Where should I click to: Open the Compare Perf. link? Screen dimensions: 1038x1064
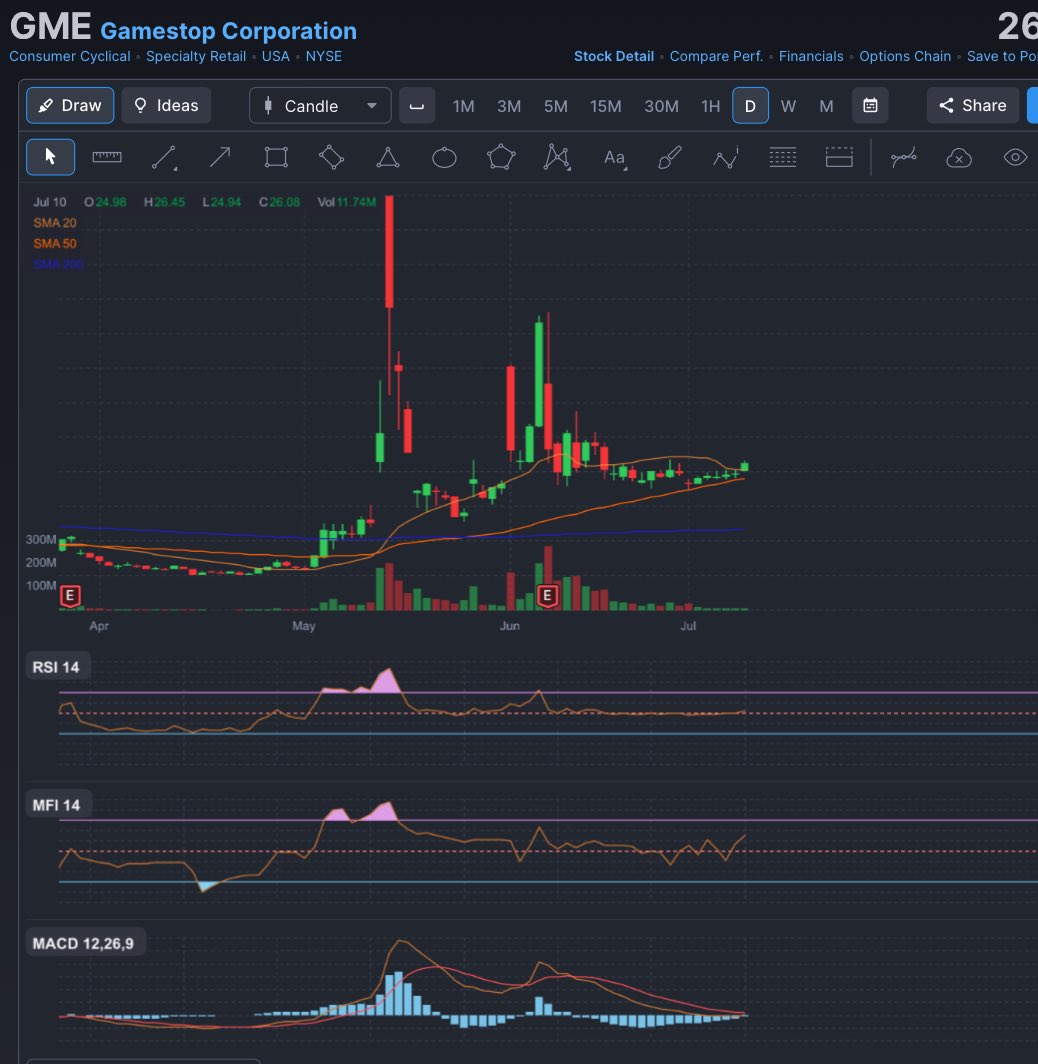click(716, 56)
